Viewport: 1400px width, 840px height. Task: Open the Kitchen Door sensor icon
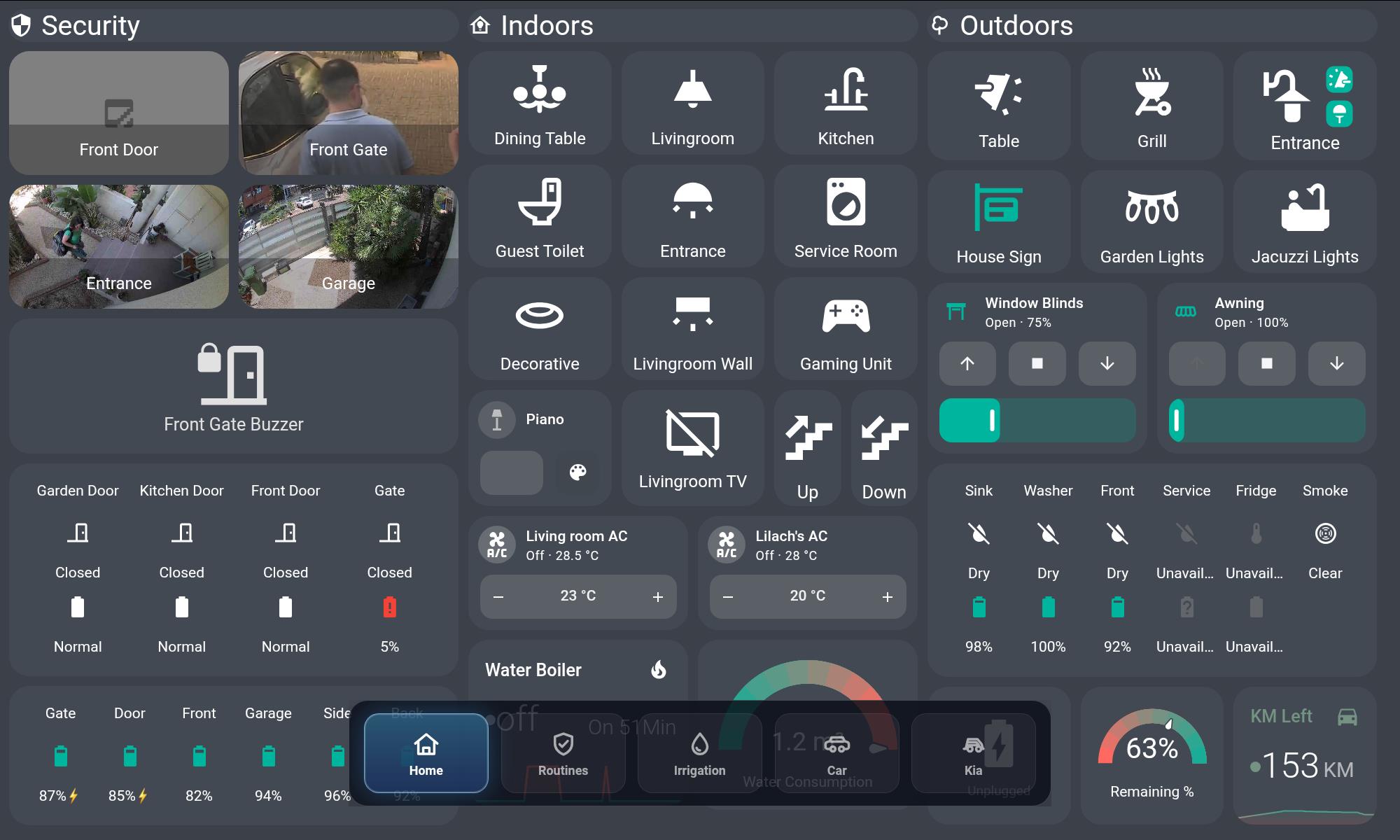[x=182, y=533]
